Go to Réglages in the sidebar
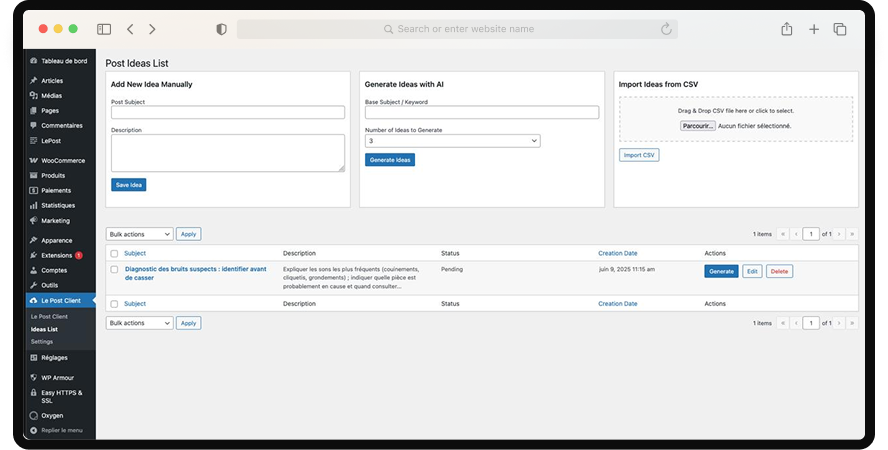888x450 pixels. pyautogui.click(x=54, y=357)
